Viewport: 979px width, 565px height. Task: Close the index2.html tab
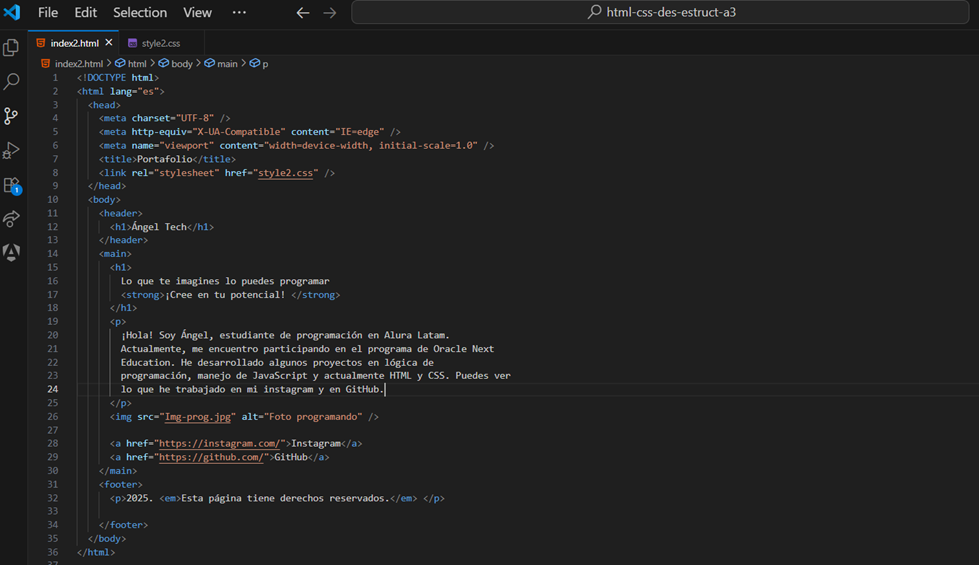(x=109, y=42)
